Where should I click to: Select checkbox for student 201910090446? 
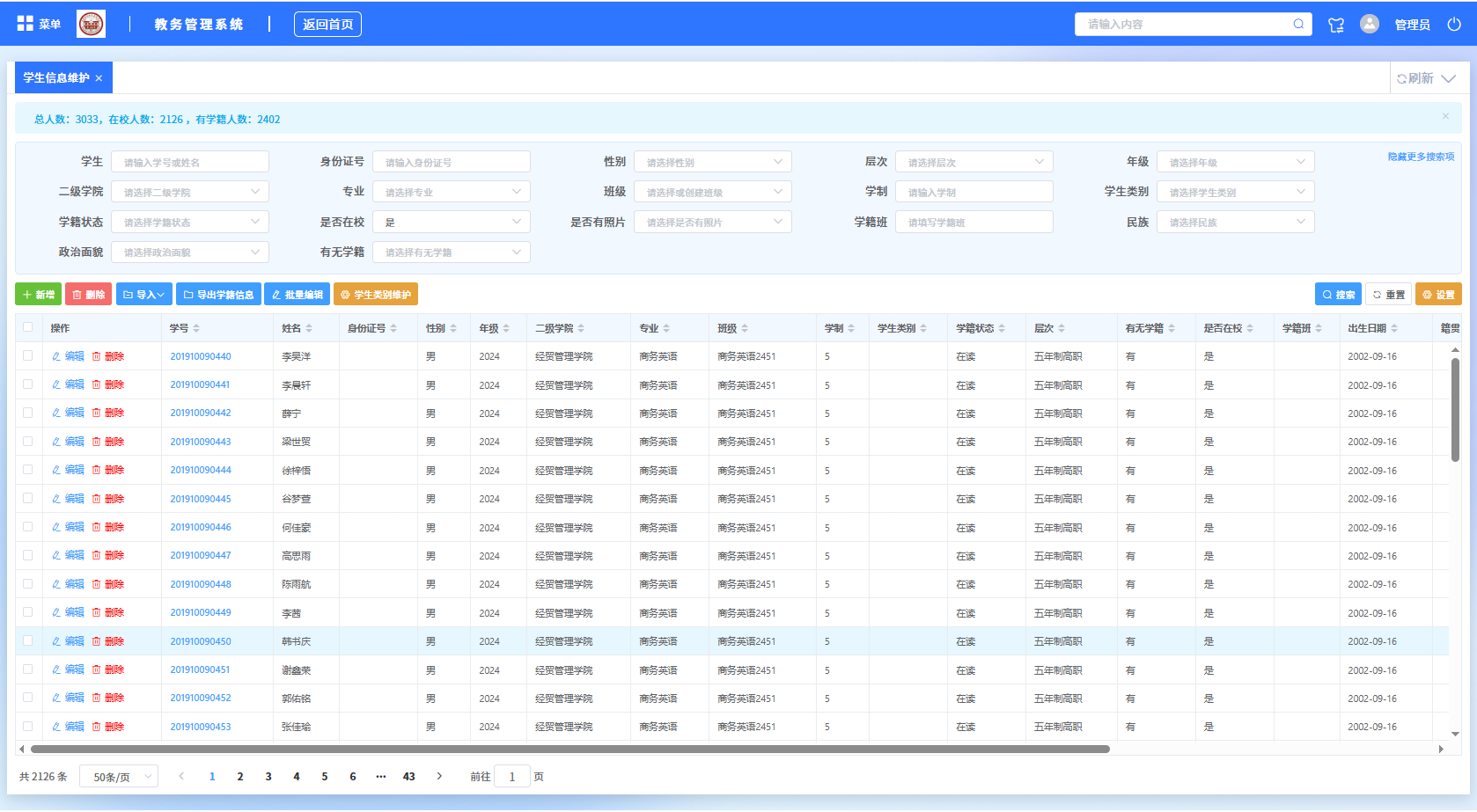pyautogui.click(x=27, y=527)
